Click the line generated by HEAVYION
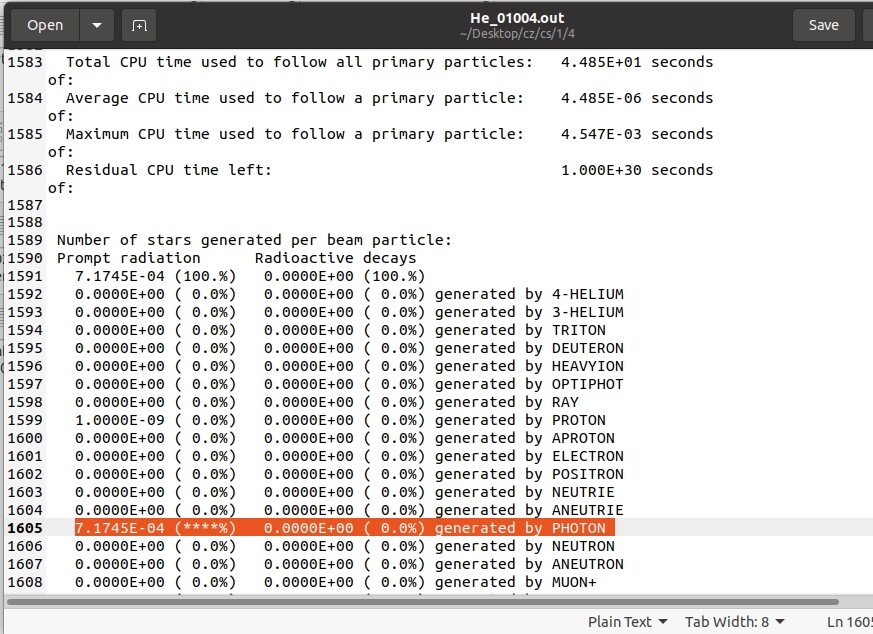 349,366
